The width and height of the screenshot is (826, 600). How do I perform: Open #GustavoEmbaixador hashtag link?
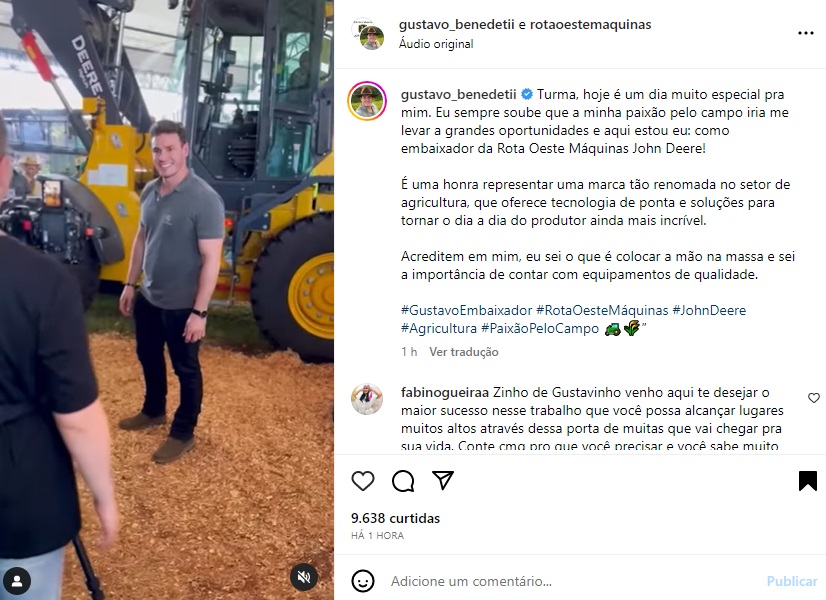(467, 310)
